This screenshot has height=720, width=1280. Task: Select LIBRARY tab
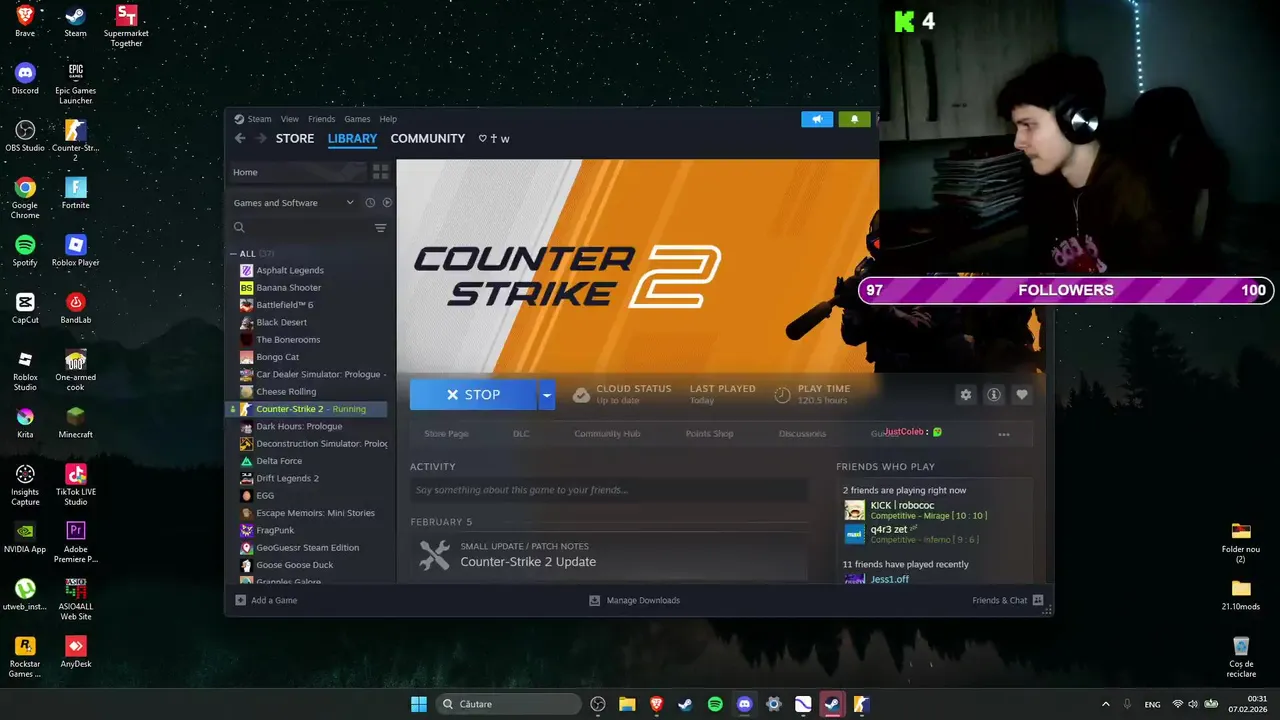pos(352,138)
